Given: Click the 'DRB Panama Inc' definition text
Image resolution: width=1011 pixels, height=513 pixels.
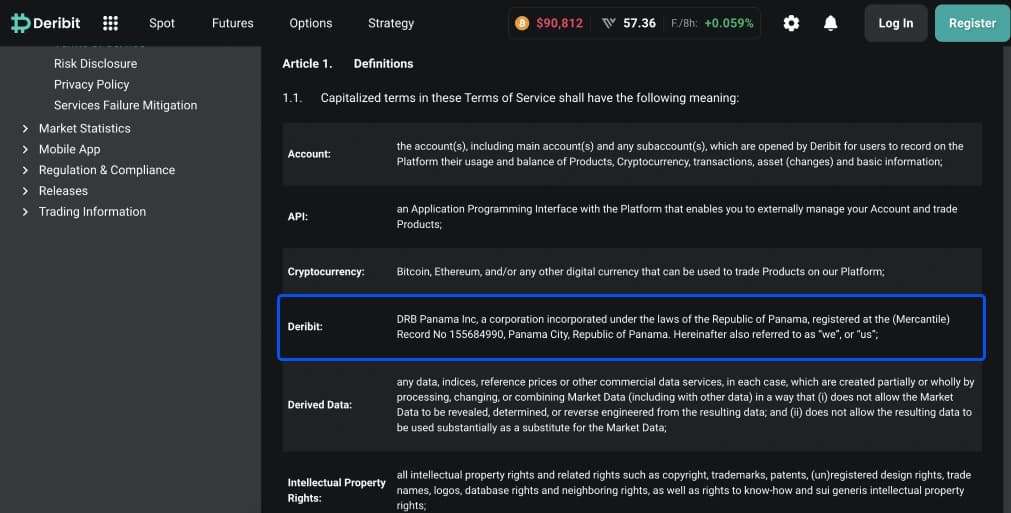Looking at the screenshot, I should (673, 327).
